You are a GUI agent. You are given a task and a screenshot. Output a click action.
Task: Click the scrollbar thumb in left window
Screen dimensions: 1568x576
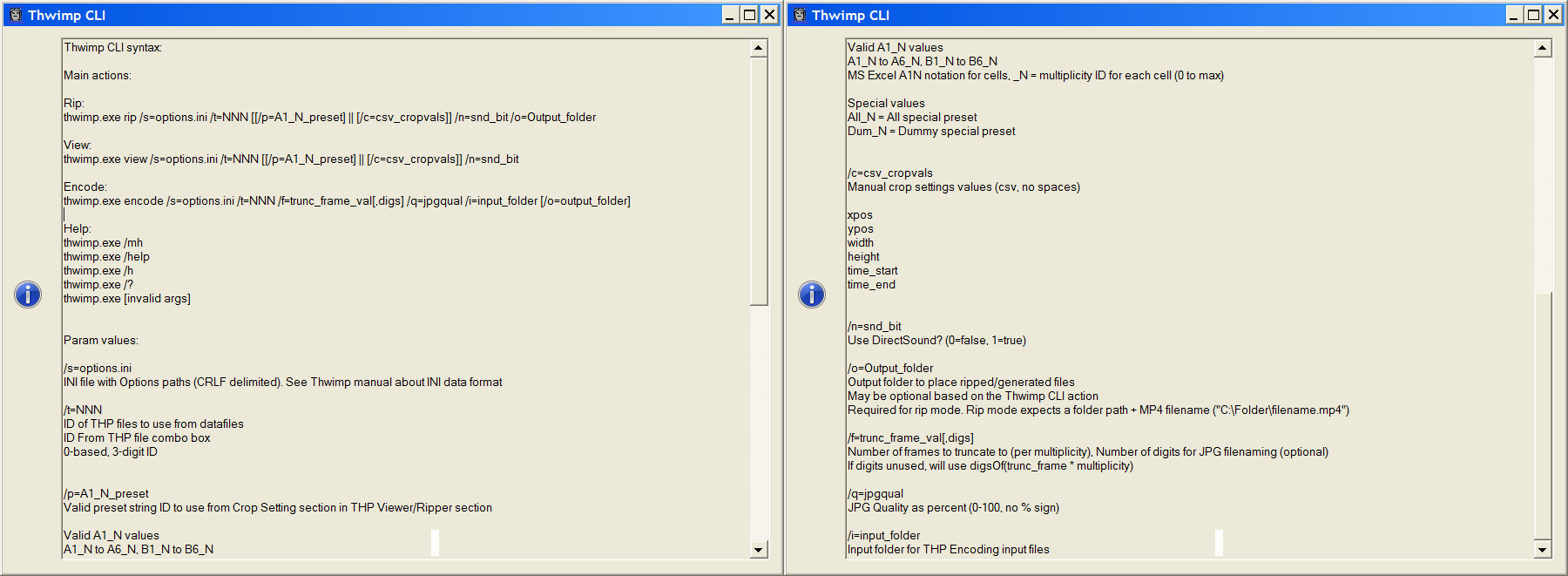click(759, 181)
